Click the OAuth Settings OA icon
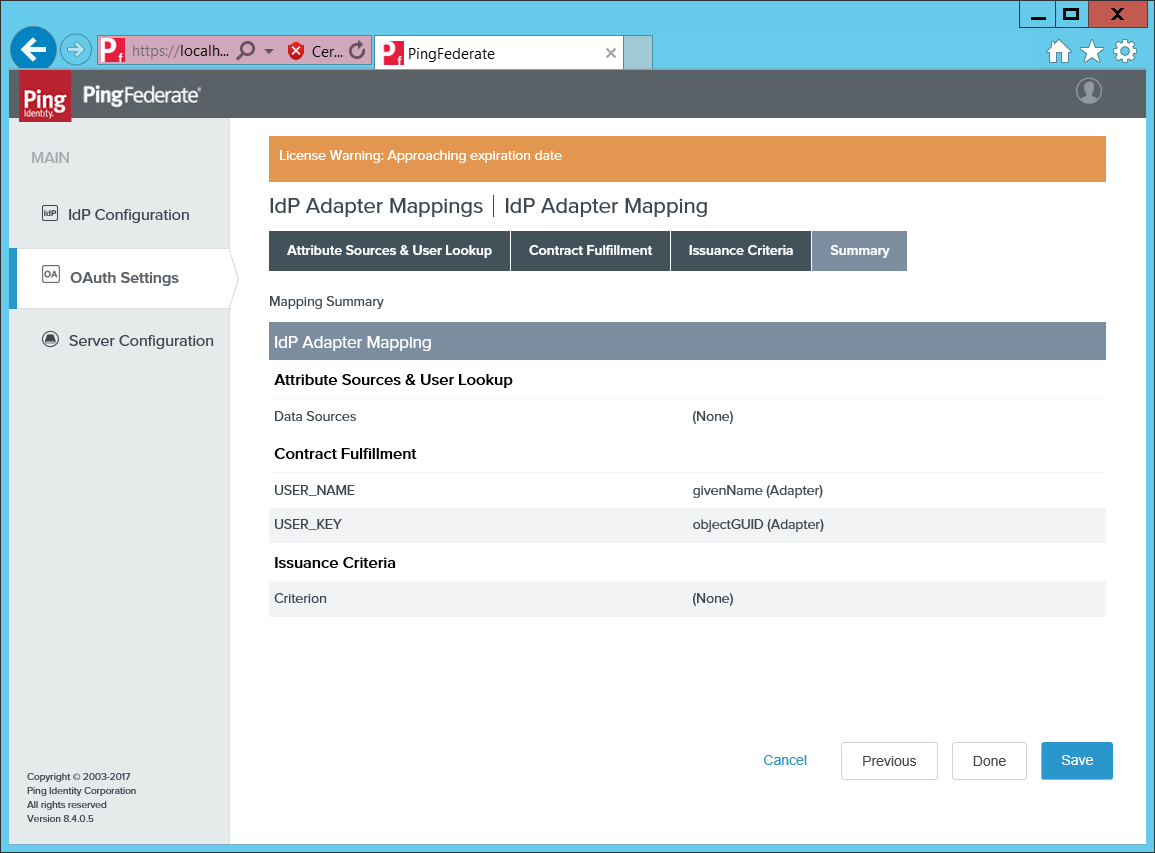The width and height of the screenshot is (1155, 853). [50, 275]
